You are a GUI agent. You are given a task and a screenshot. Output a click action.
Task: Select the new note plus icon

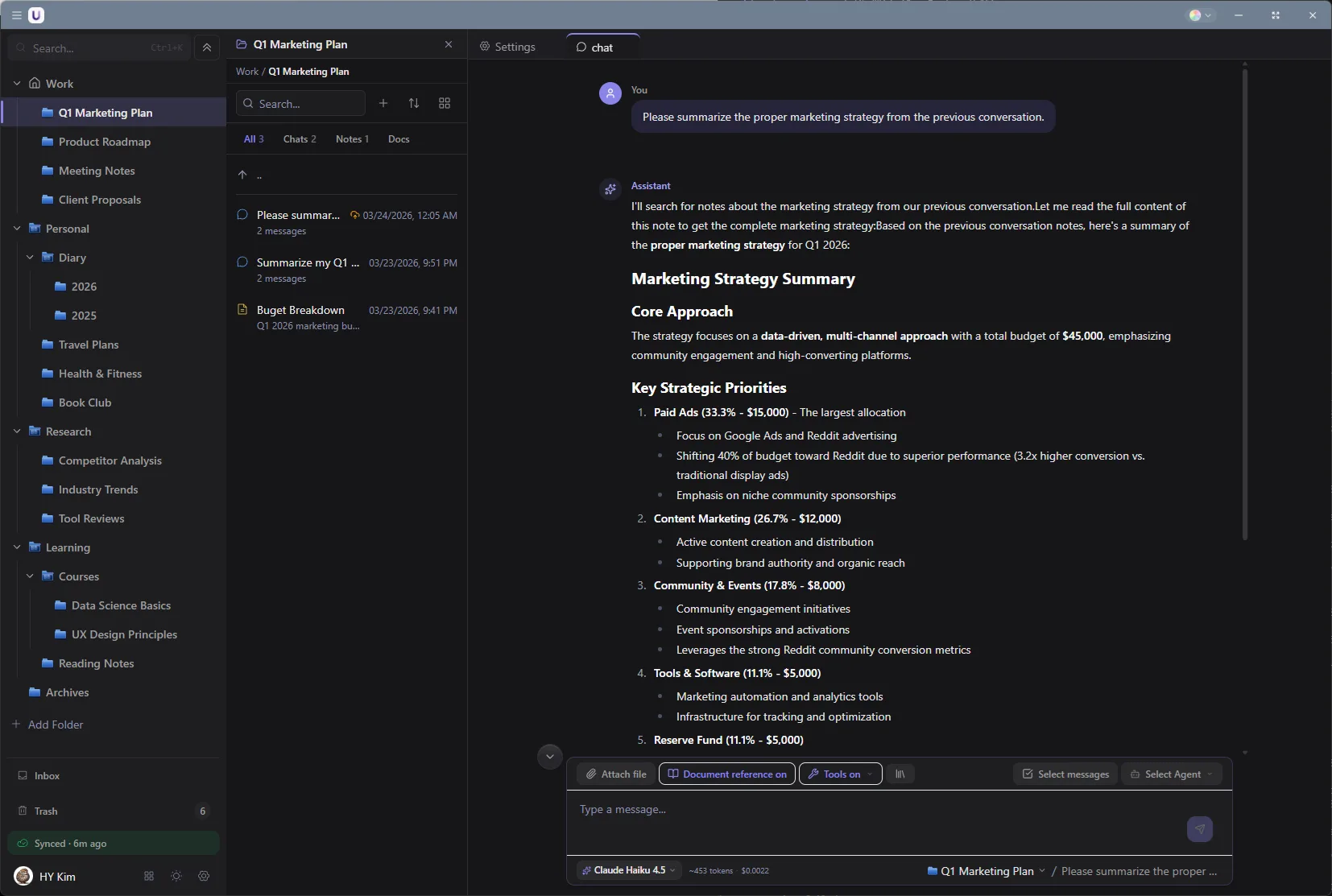pos(384,103)
